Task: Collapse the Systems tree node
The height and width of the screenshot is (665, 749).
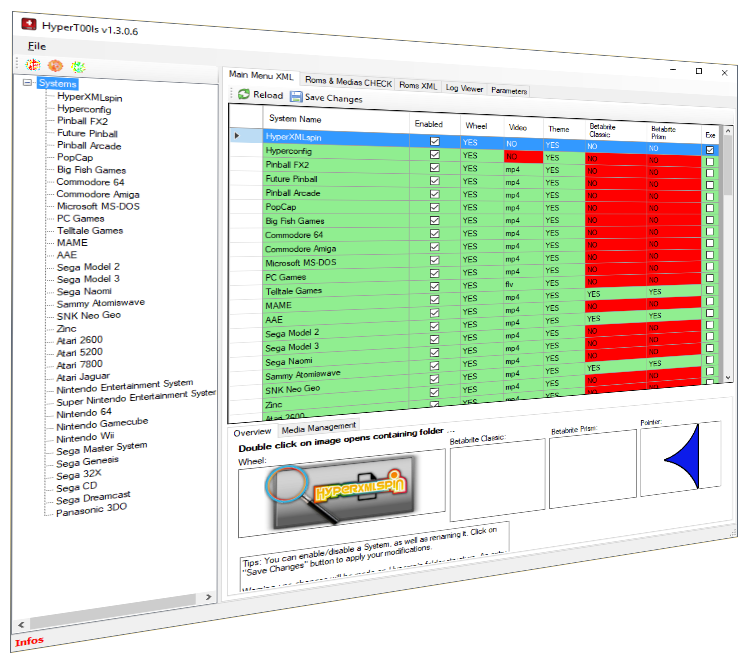Action: pyautogui.click(x=28, y=82)
